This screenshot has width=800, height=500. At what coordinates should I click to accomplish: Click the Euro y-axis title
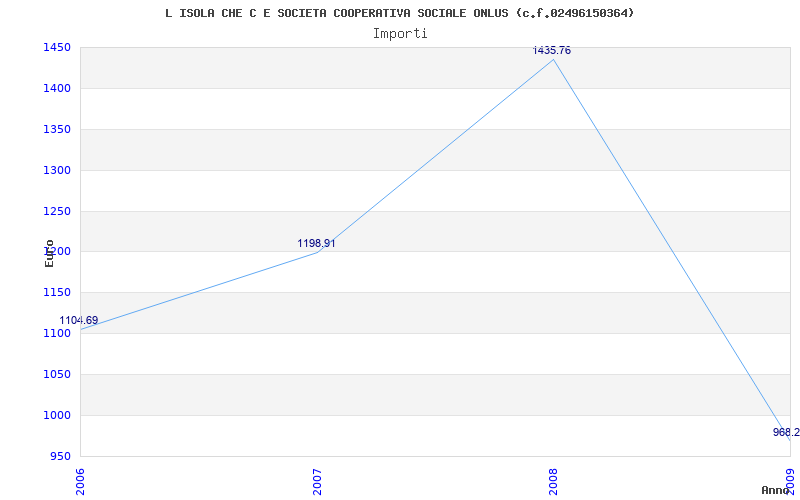[49, 254]
